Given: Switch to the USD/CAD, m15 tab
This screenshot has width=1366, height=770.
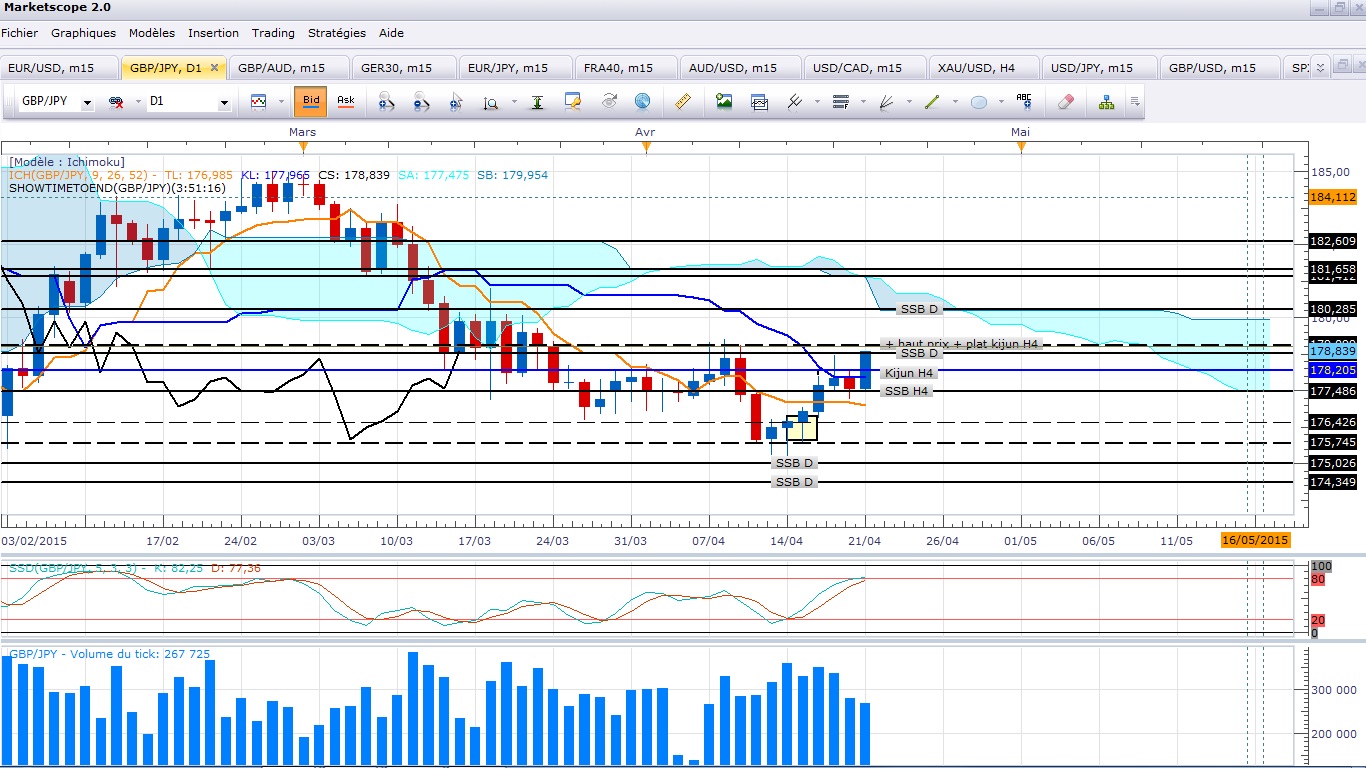Looking at the screenshot, I should coord(864,68).
